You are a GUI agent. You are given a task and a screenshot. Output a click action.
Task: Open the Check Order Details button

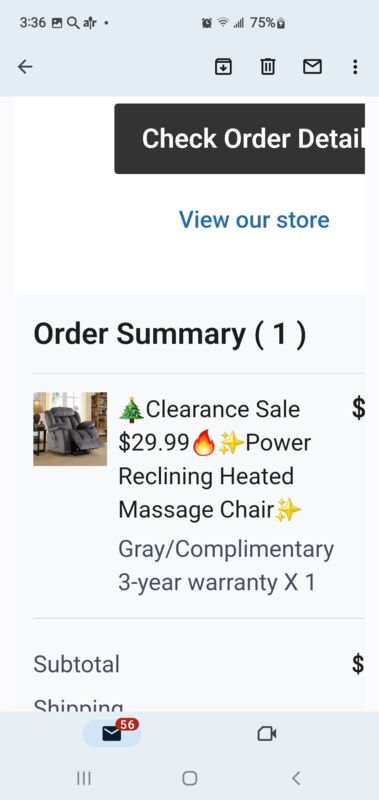coord(239,139)
